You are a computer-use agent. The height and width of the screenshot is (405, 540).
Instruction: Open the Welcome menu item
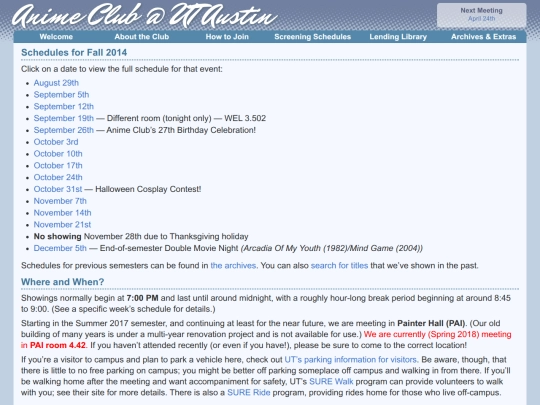click(56, 37)
